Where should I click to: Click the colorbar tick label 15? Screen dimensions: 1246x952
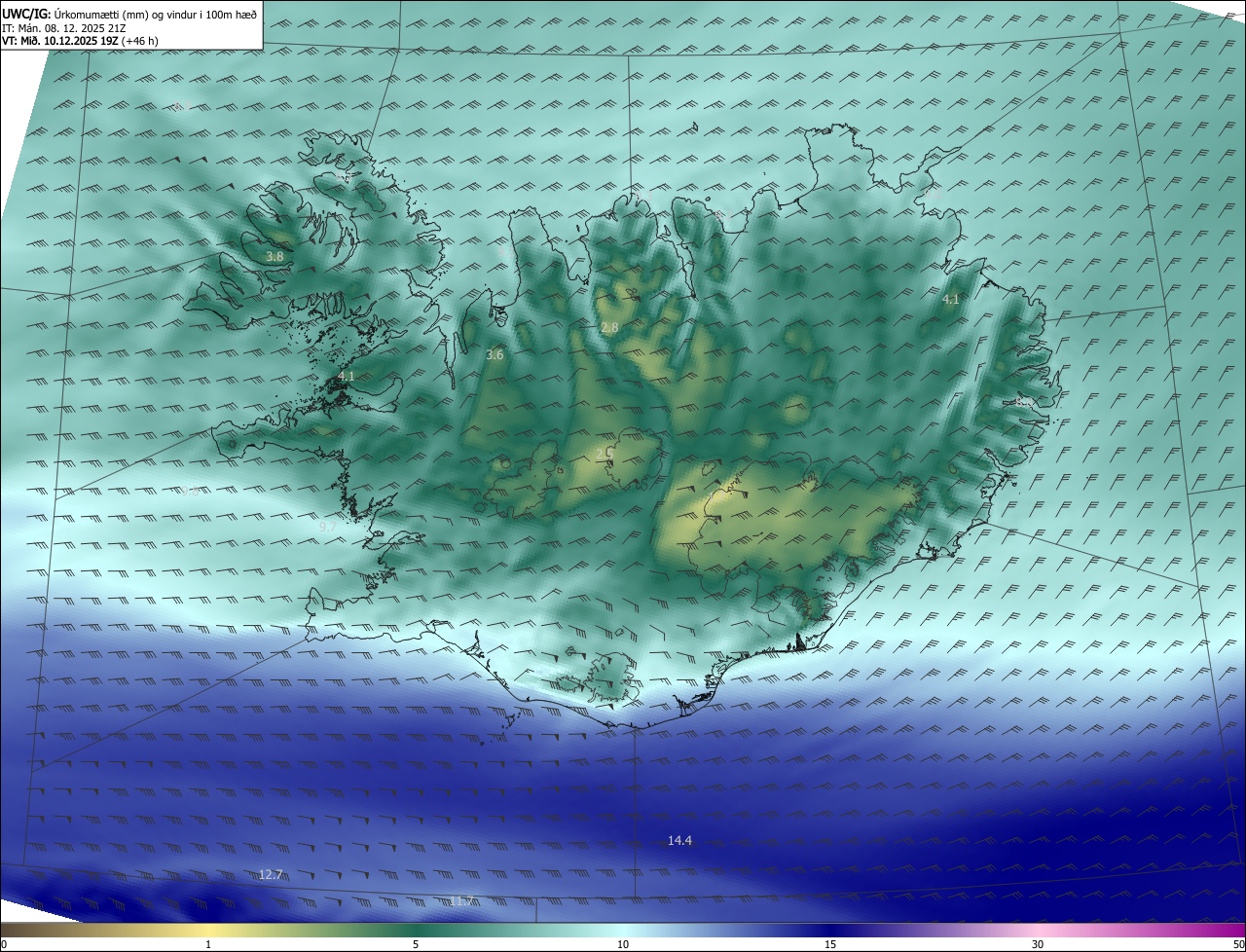click(830, 945)
